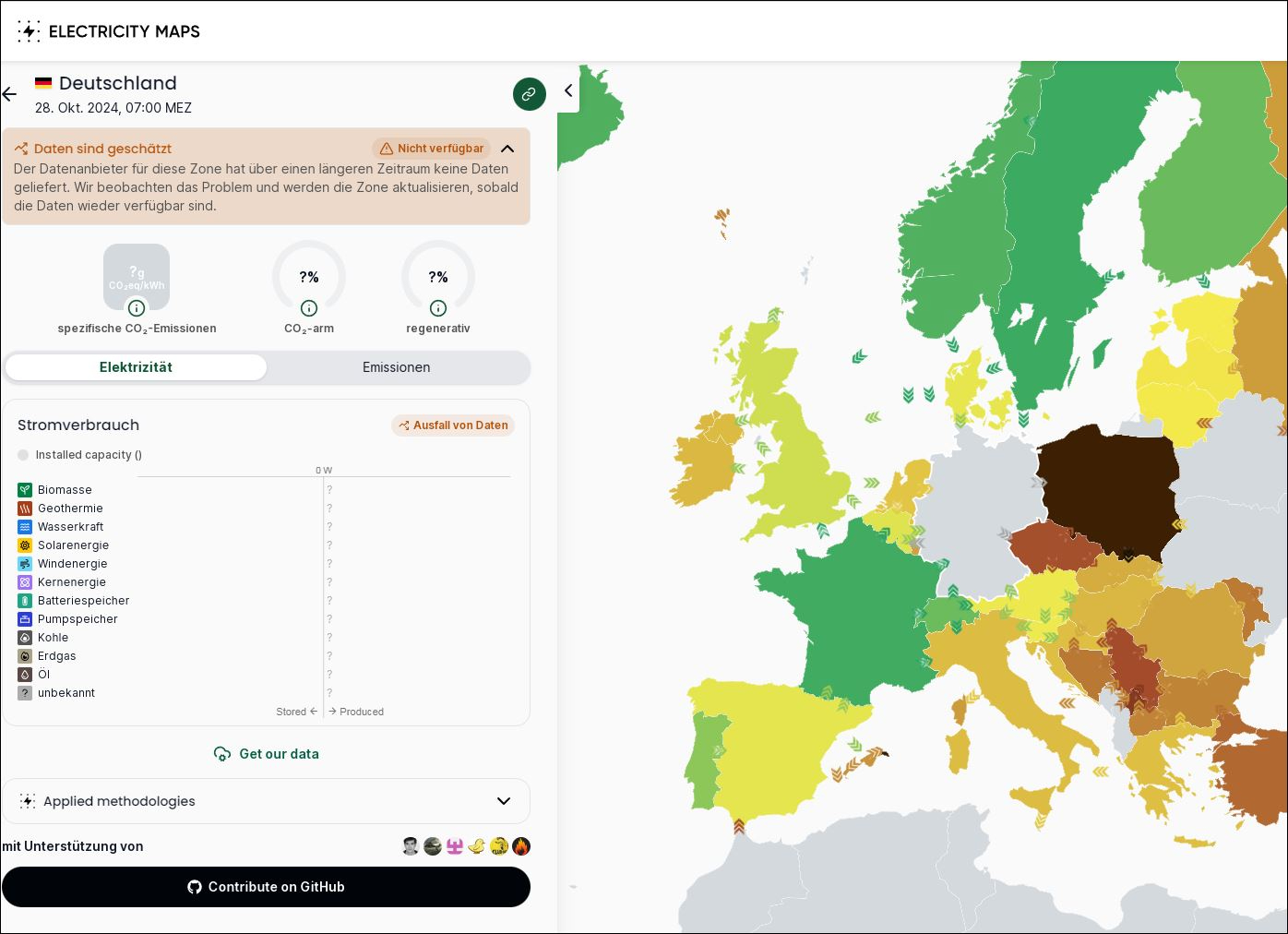
Task: Click the Kohle icon
Action: point(25,638)
